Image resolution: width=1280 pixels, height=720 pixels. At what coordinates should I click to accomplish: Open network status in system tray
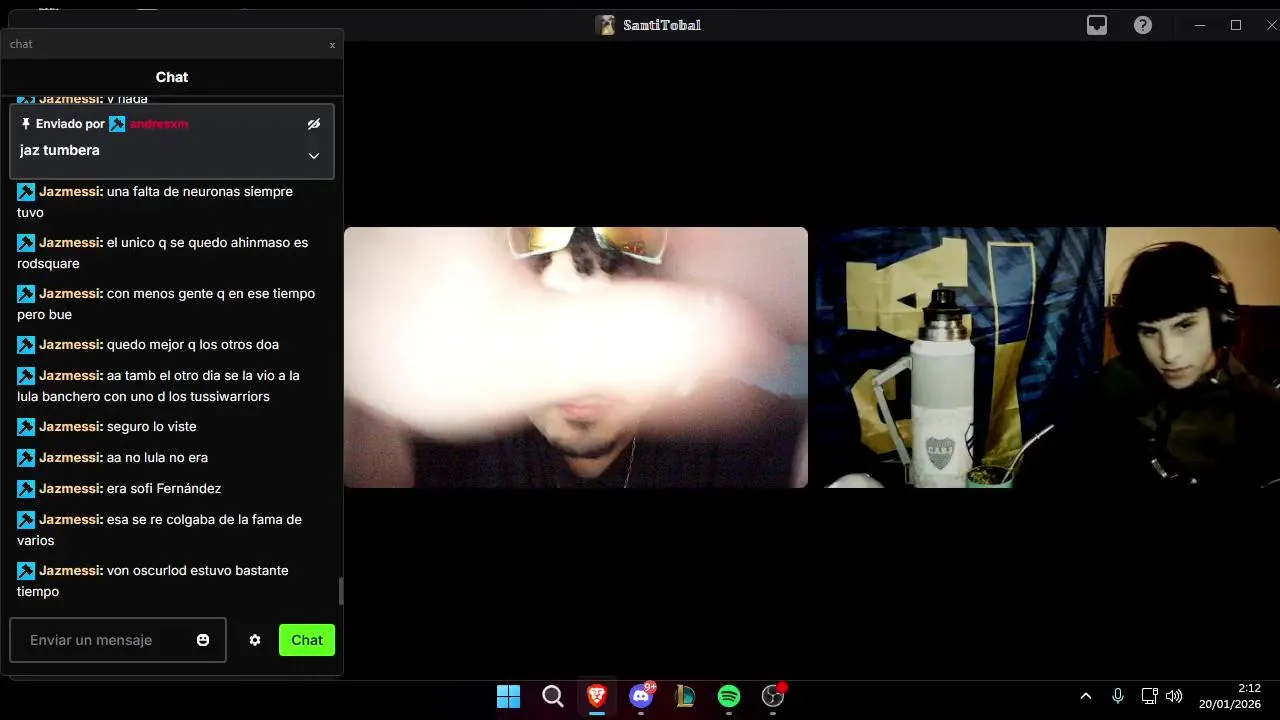click(1150, 696)
